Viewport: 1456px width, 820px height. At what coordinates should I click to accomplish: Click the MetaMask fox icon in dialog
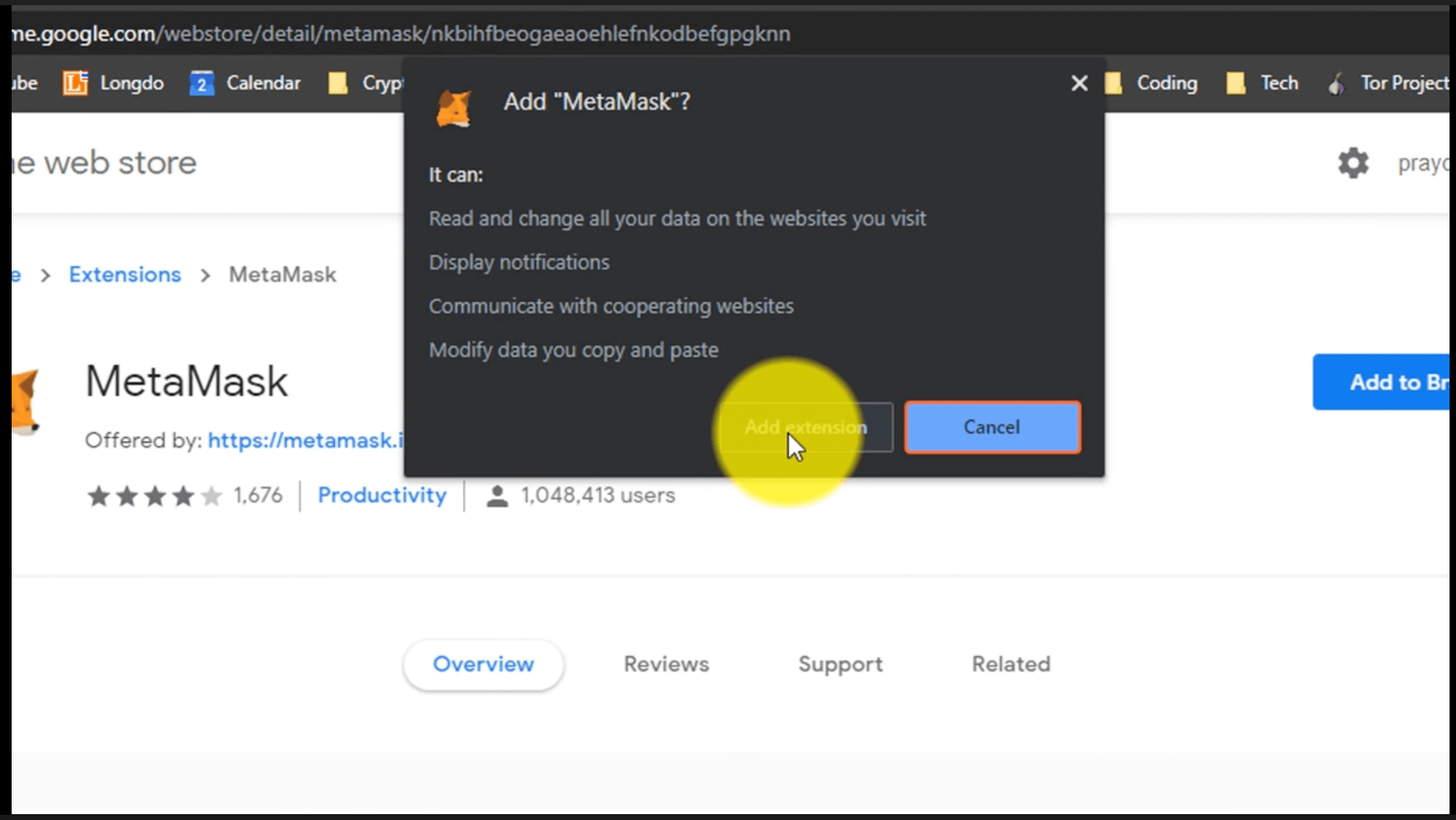point(454,107)
